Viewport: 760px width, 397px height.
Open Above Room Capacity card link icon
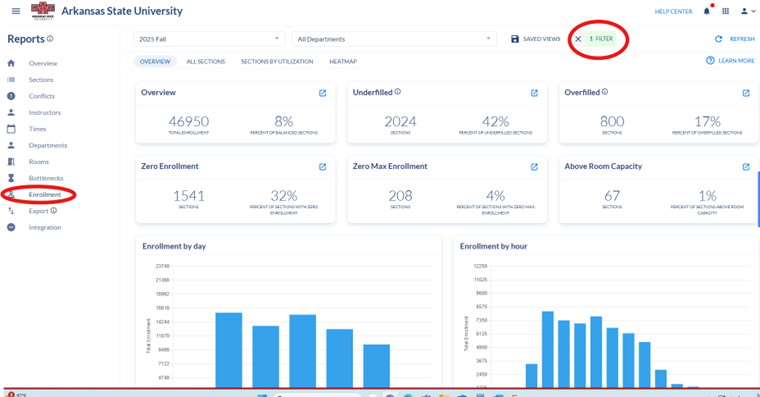coord(746,167)
